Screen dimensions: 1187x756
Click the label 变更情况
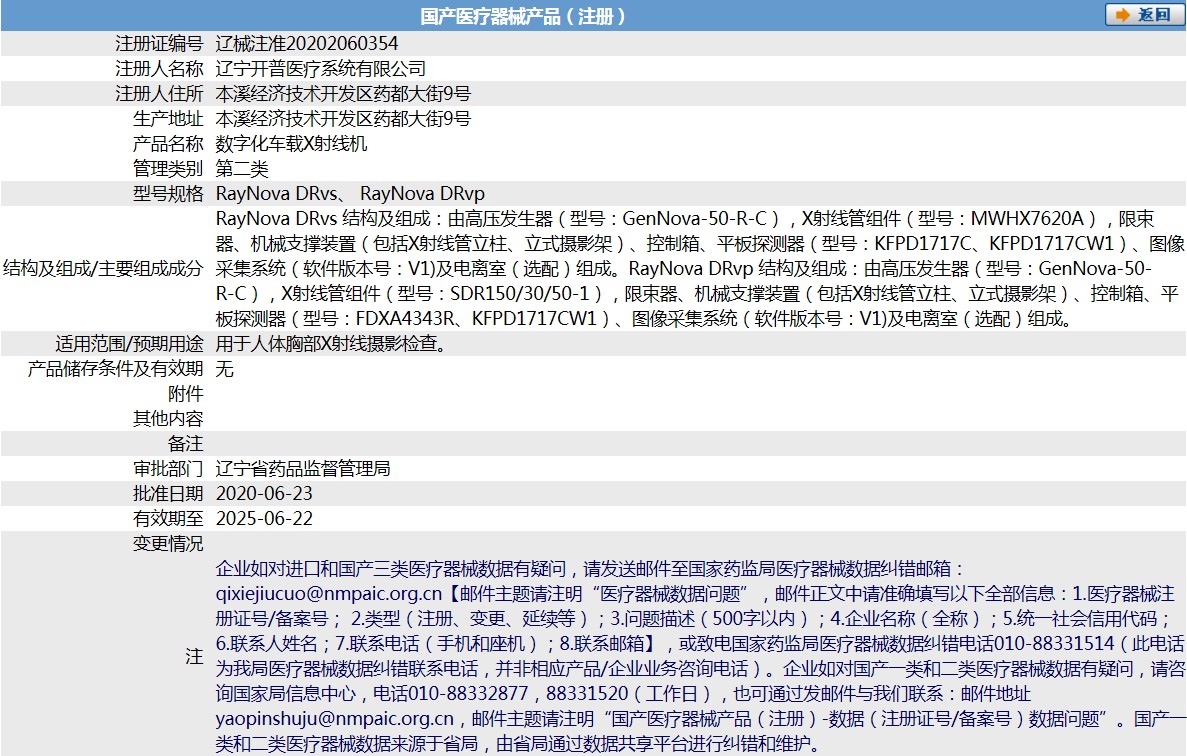(x=168, y=543)
